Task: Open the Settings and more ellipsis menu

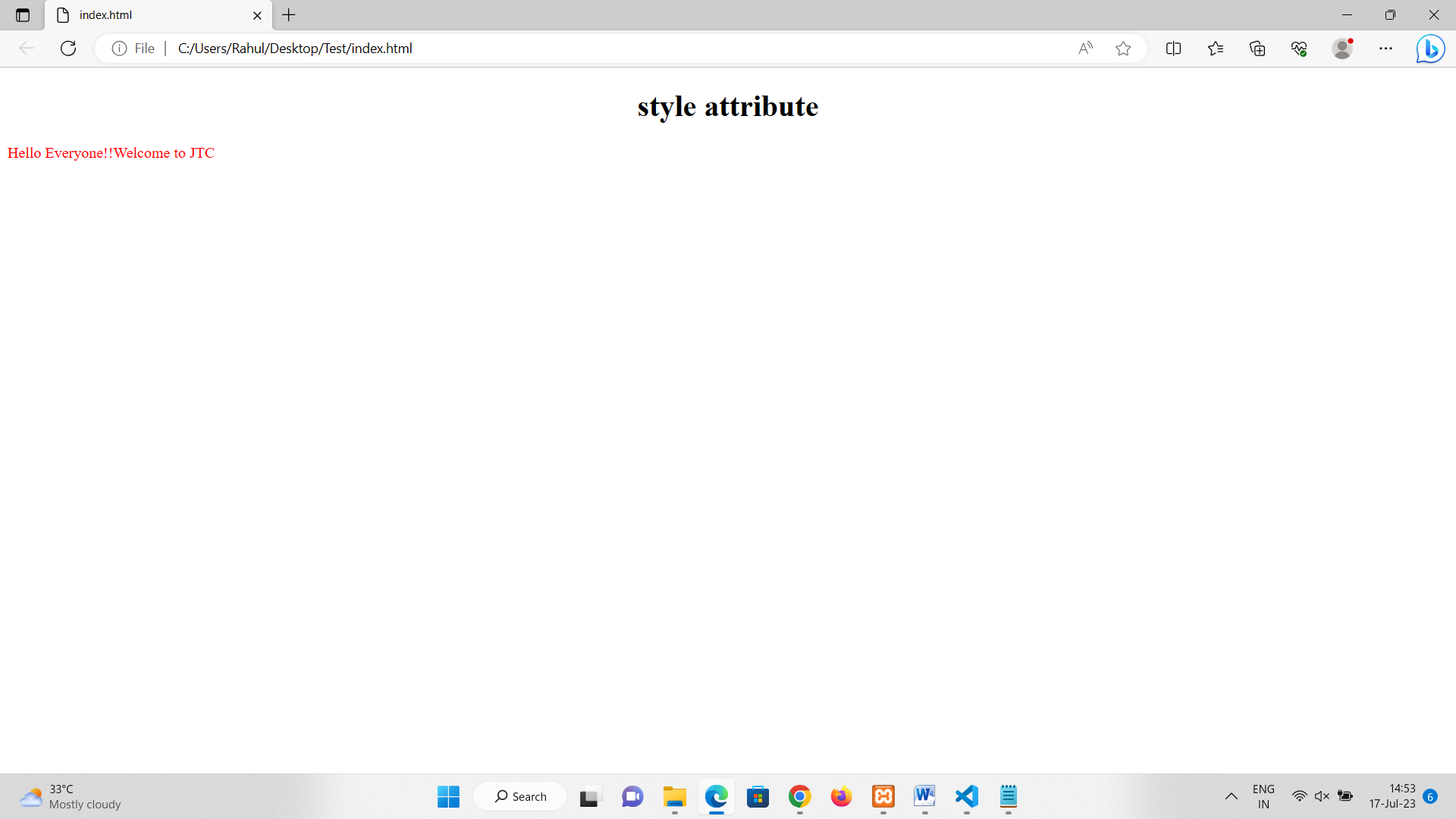Action: 1385,49
